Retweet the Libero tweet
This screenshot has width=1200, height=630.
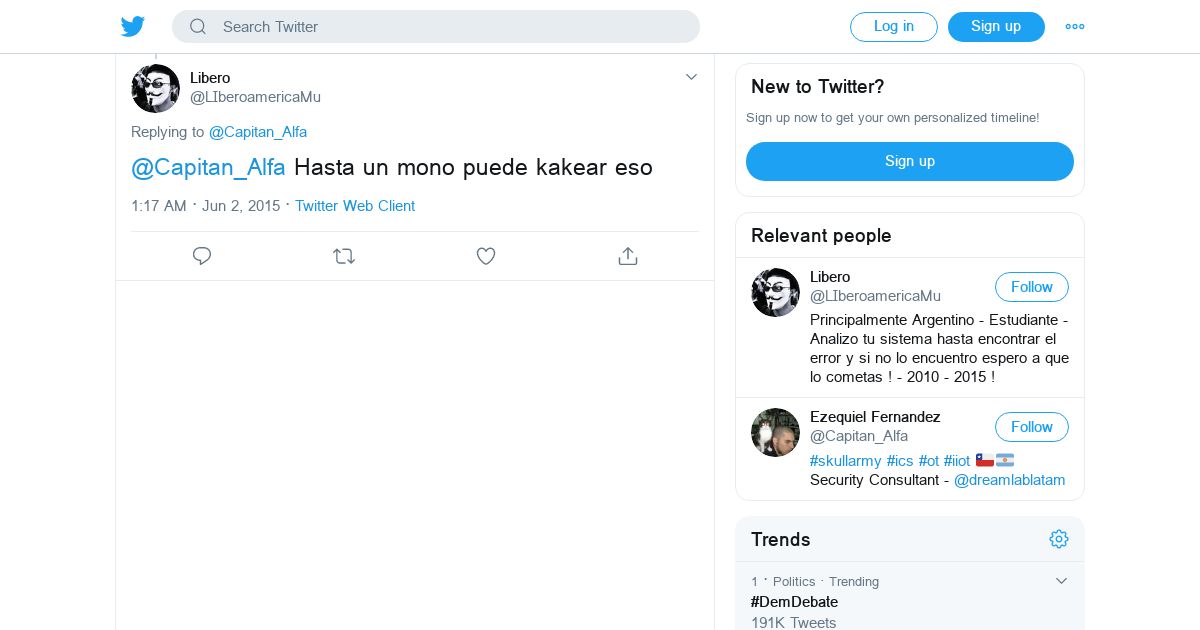[x=344, y=256]
